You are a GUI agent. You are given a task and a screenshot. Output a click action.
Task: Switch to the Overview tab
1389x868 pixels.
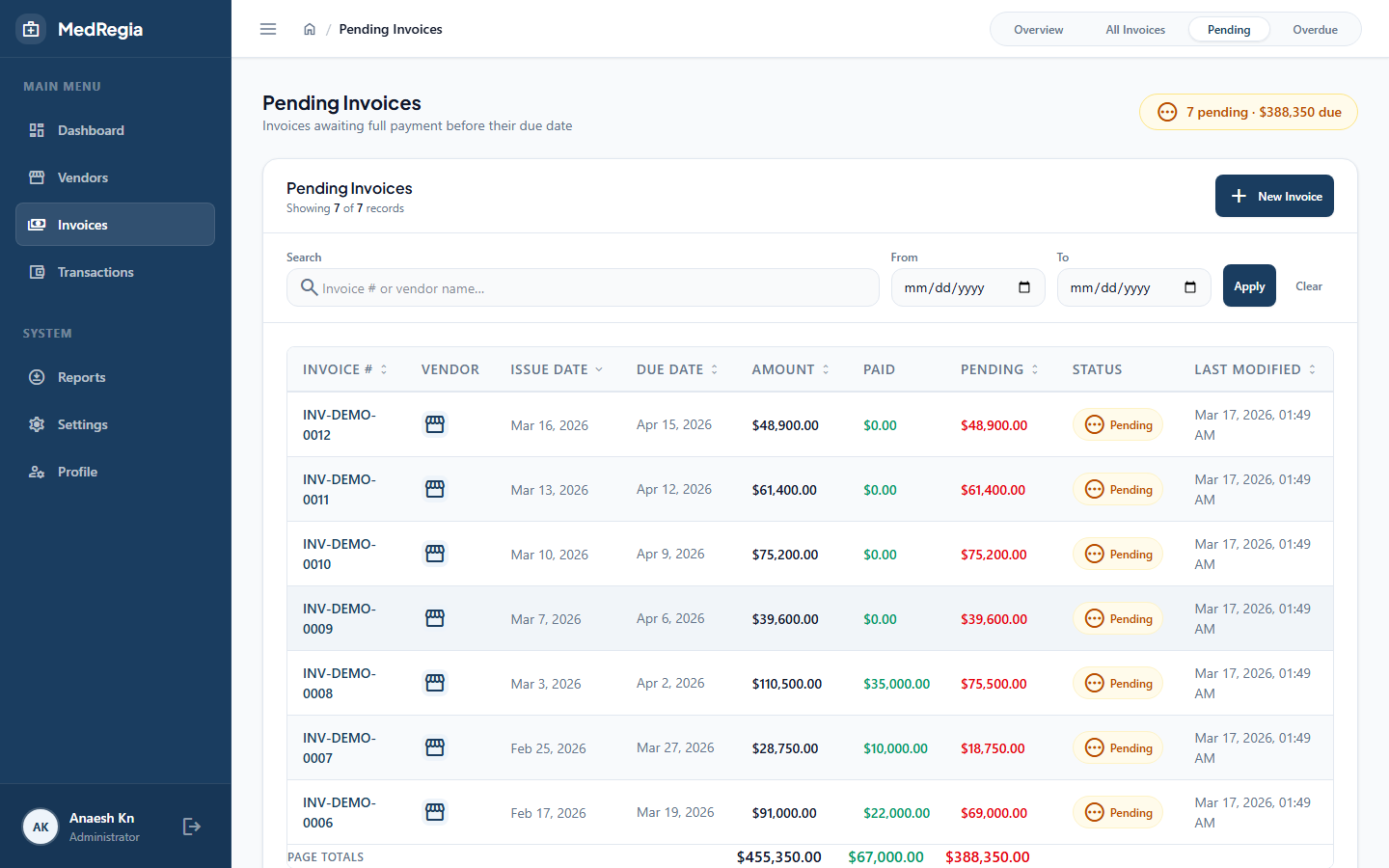(x=1039, y=30)
